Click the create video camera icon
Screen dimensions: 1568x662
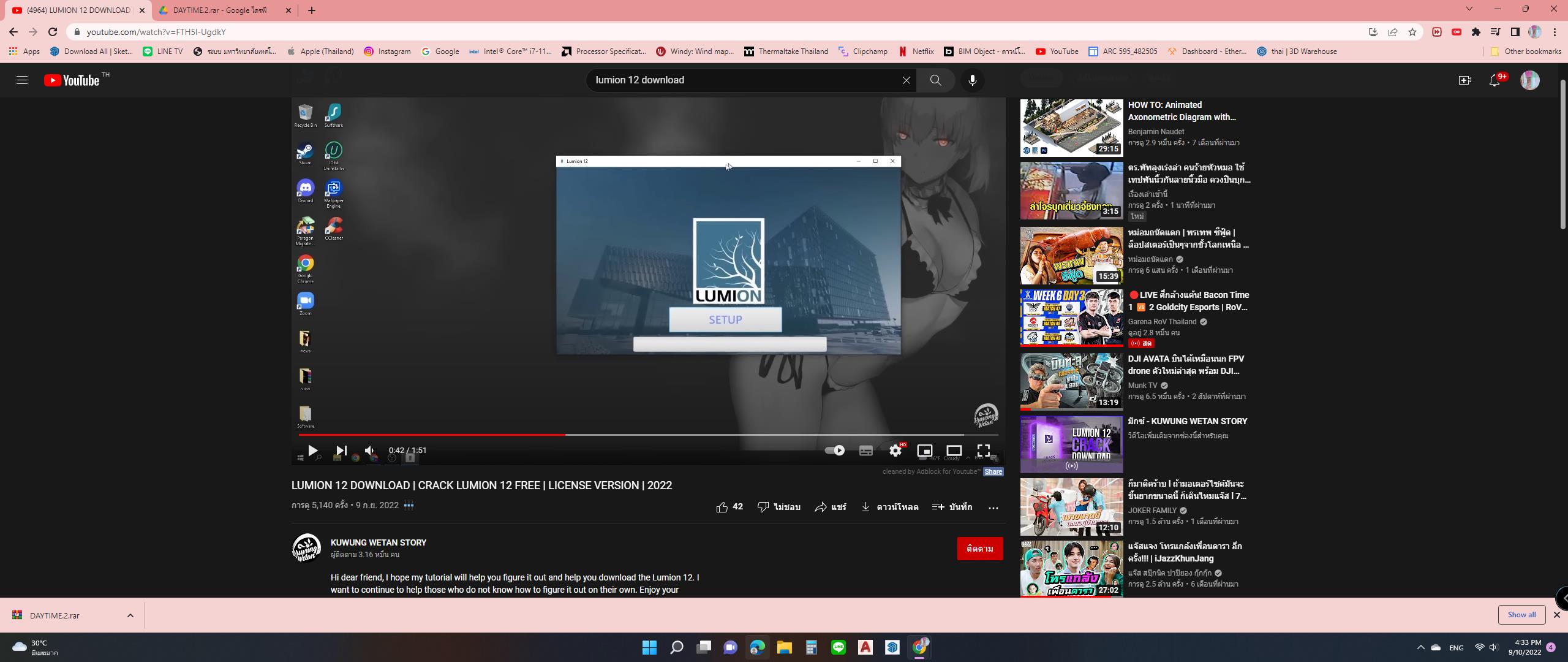pyautogui.click(x=1464, y=80)
